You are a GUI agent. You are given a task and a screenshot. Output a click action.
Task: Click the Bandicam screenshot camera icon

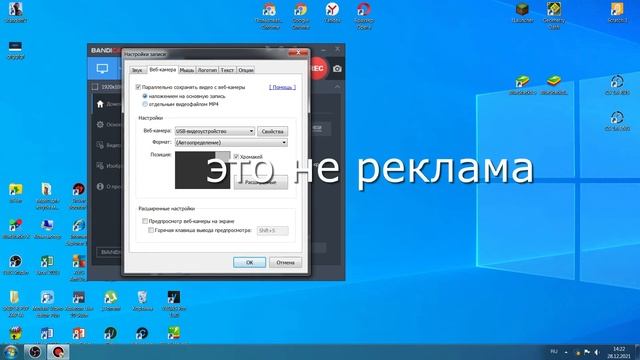(337, 69)
